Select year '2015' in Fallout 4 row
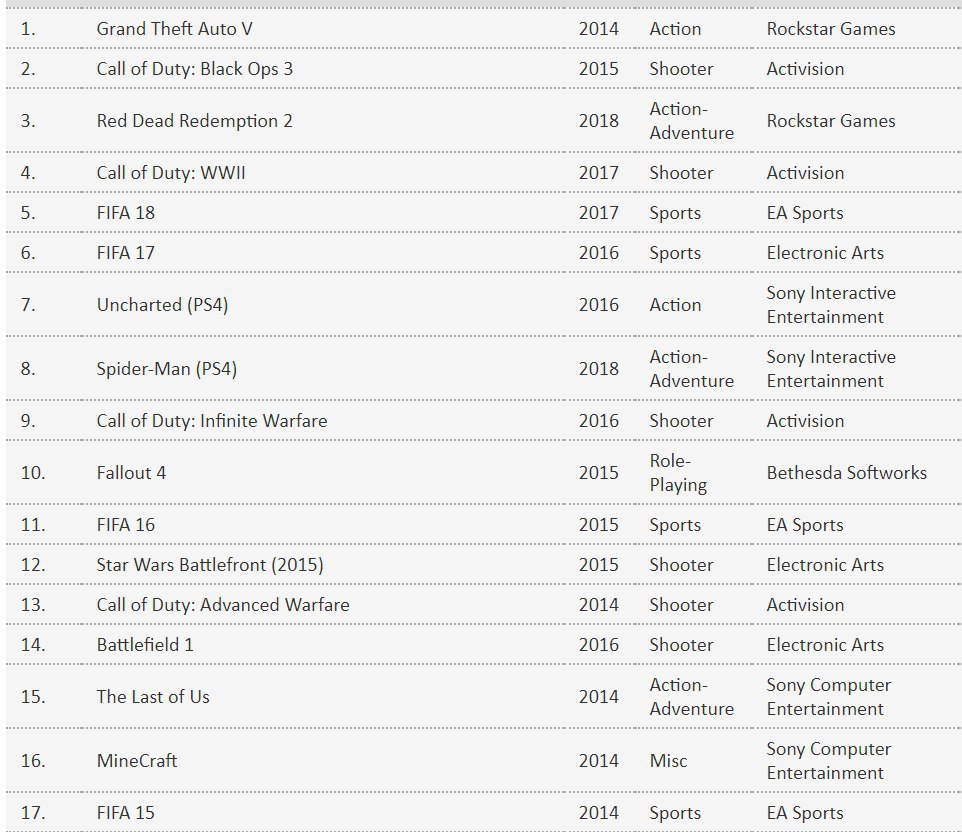 (x=599, y=473)
